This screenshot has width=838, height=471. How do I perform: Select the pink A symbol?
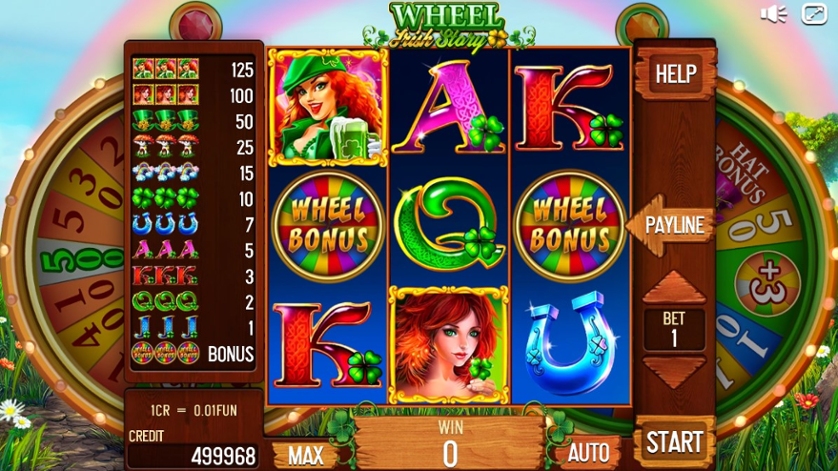point(448,106)
